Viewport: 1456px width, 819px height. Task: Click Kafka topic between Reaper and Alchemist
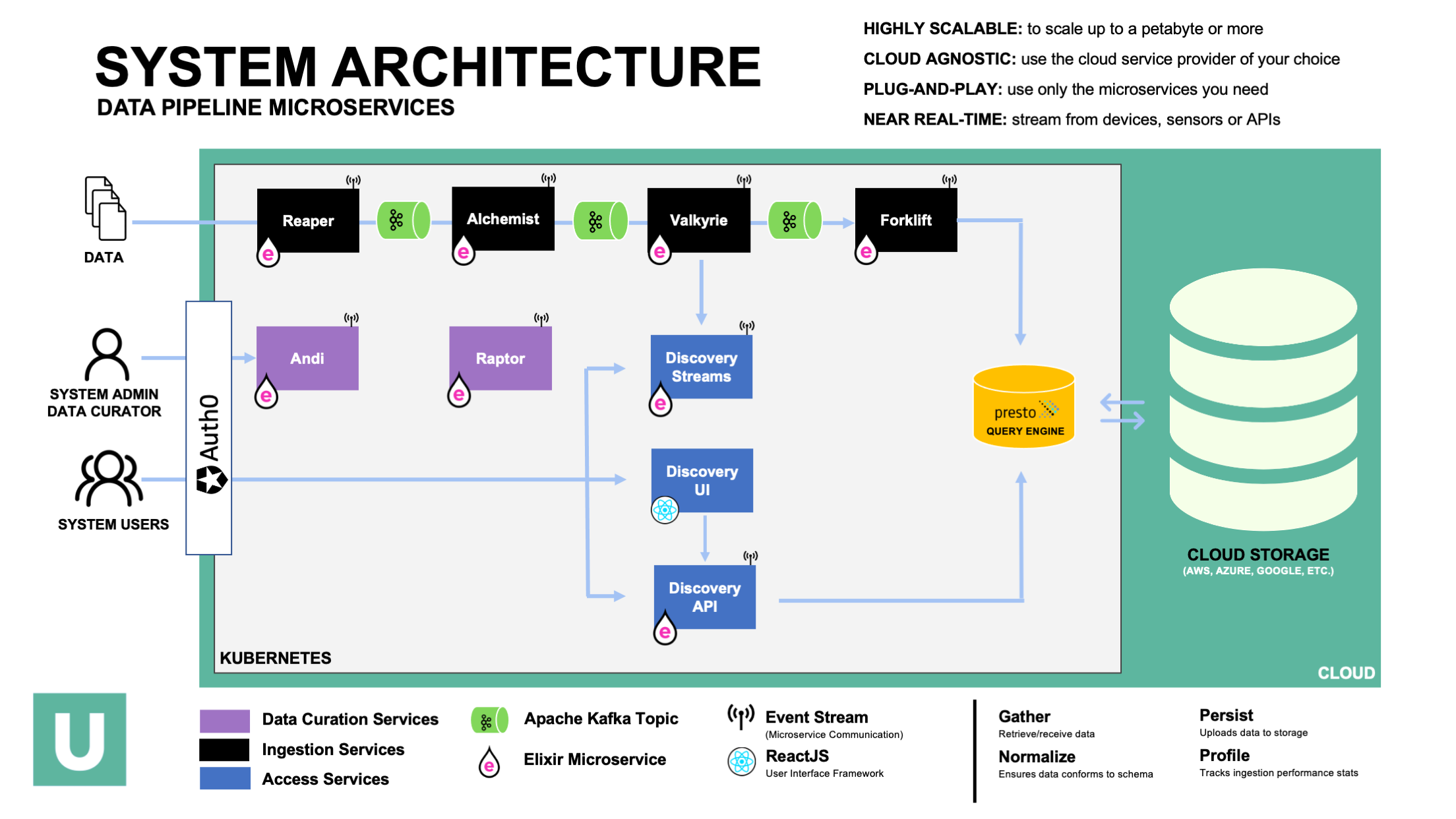coord(403,220)
